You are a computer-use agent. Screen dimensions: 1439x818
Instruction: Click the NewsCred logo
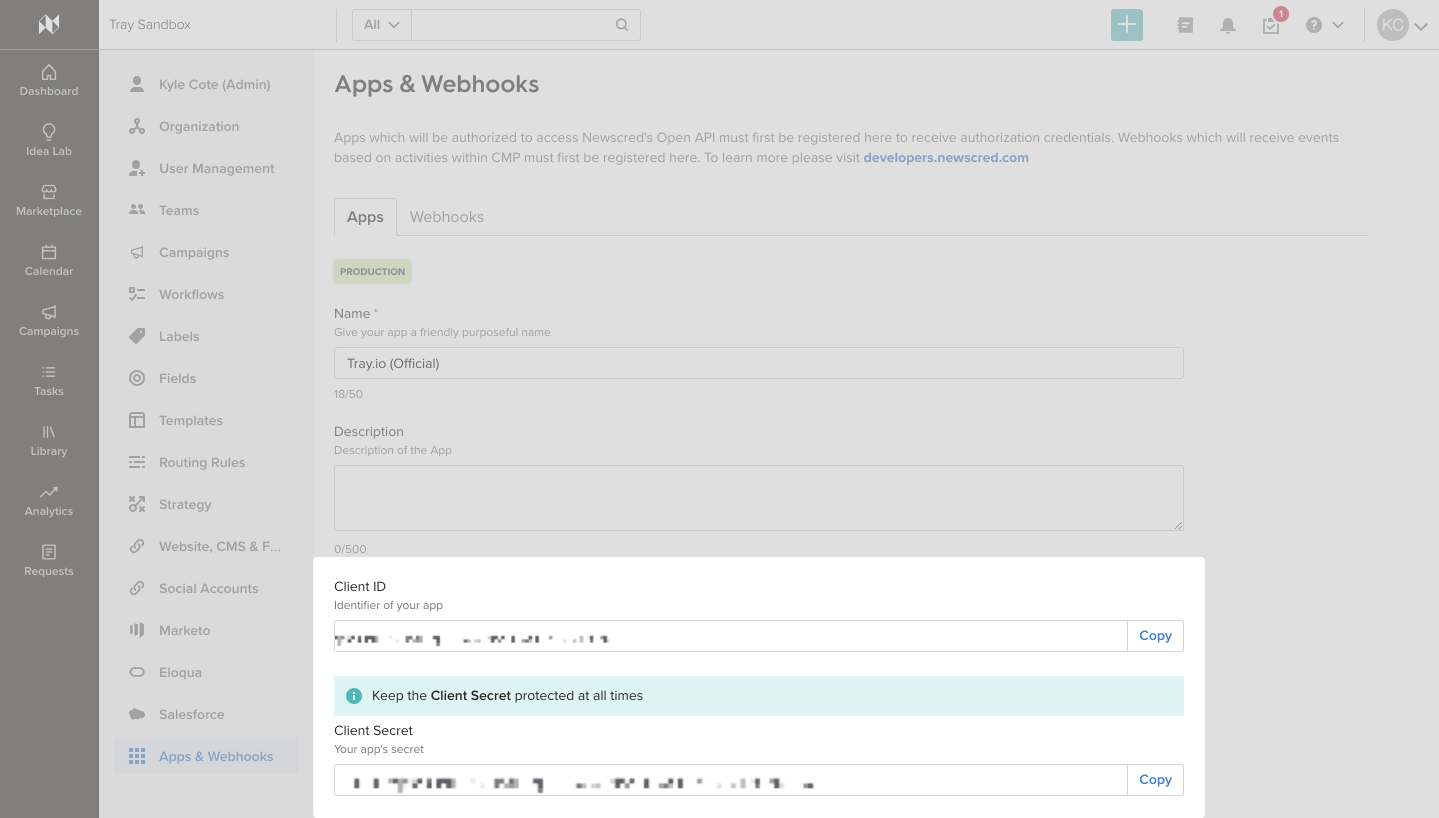48,24
